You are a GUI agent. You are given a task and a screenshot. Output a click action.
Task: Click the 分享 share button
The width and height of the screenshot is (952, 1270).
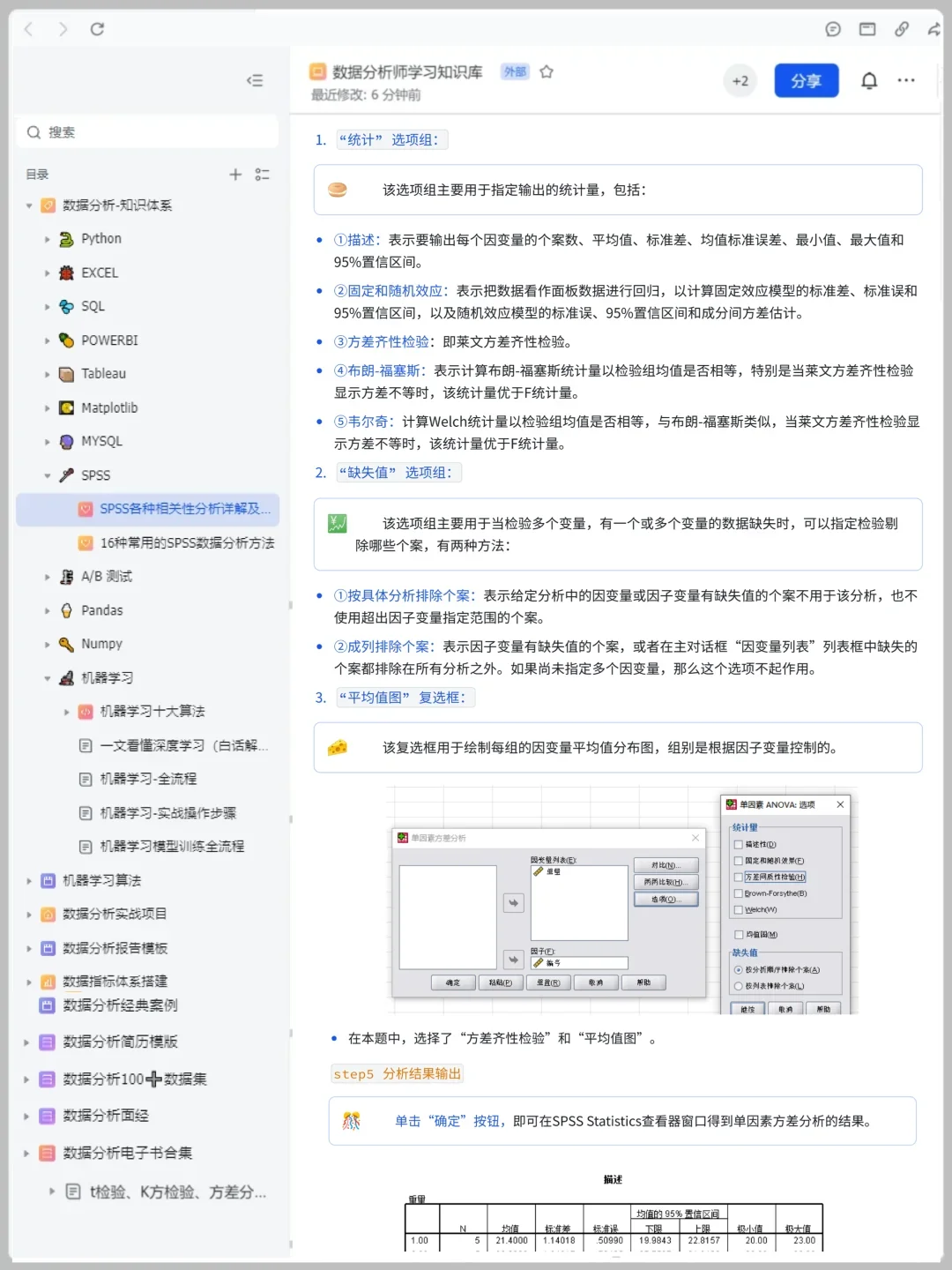click(x=806, y=80)
